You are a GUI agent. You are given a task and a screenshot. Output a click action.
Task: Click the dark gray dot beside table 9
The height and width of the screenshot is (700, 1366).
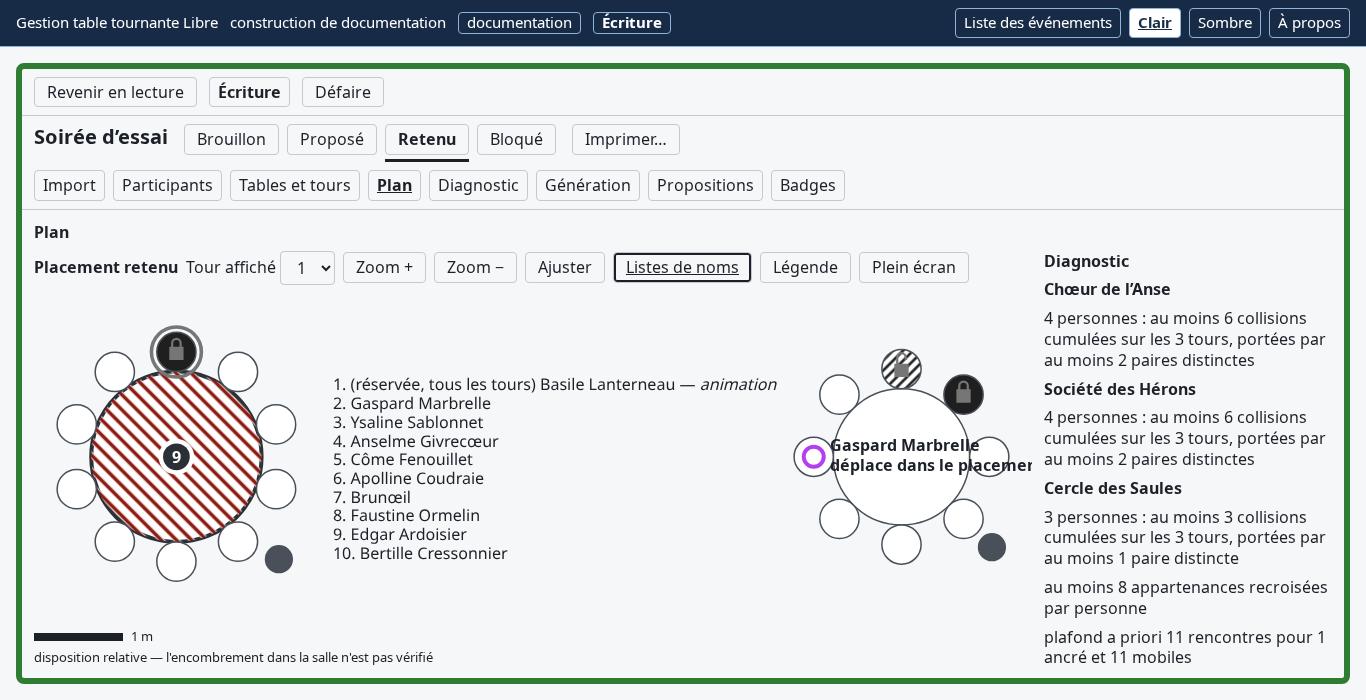tap(279, 559)
